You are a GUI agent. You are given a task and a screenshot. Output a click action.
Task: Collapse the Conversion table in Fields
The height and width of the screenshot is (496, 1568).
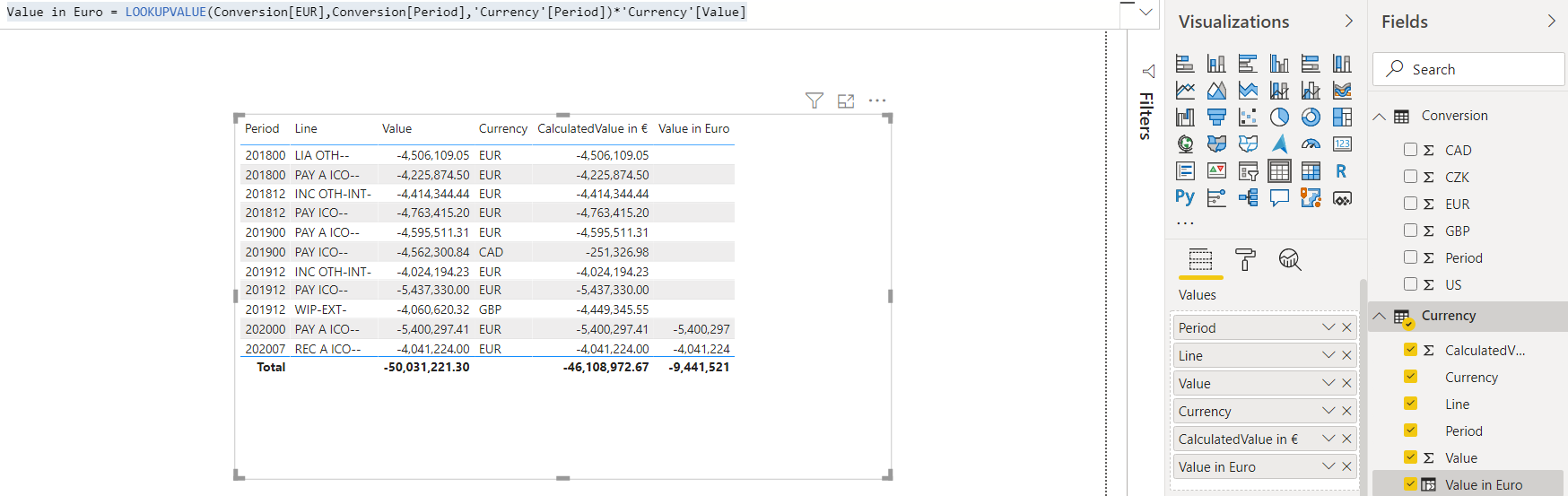pyautogui.click(x=1380, y=117)
